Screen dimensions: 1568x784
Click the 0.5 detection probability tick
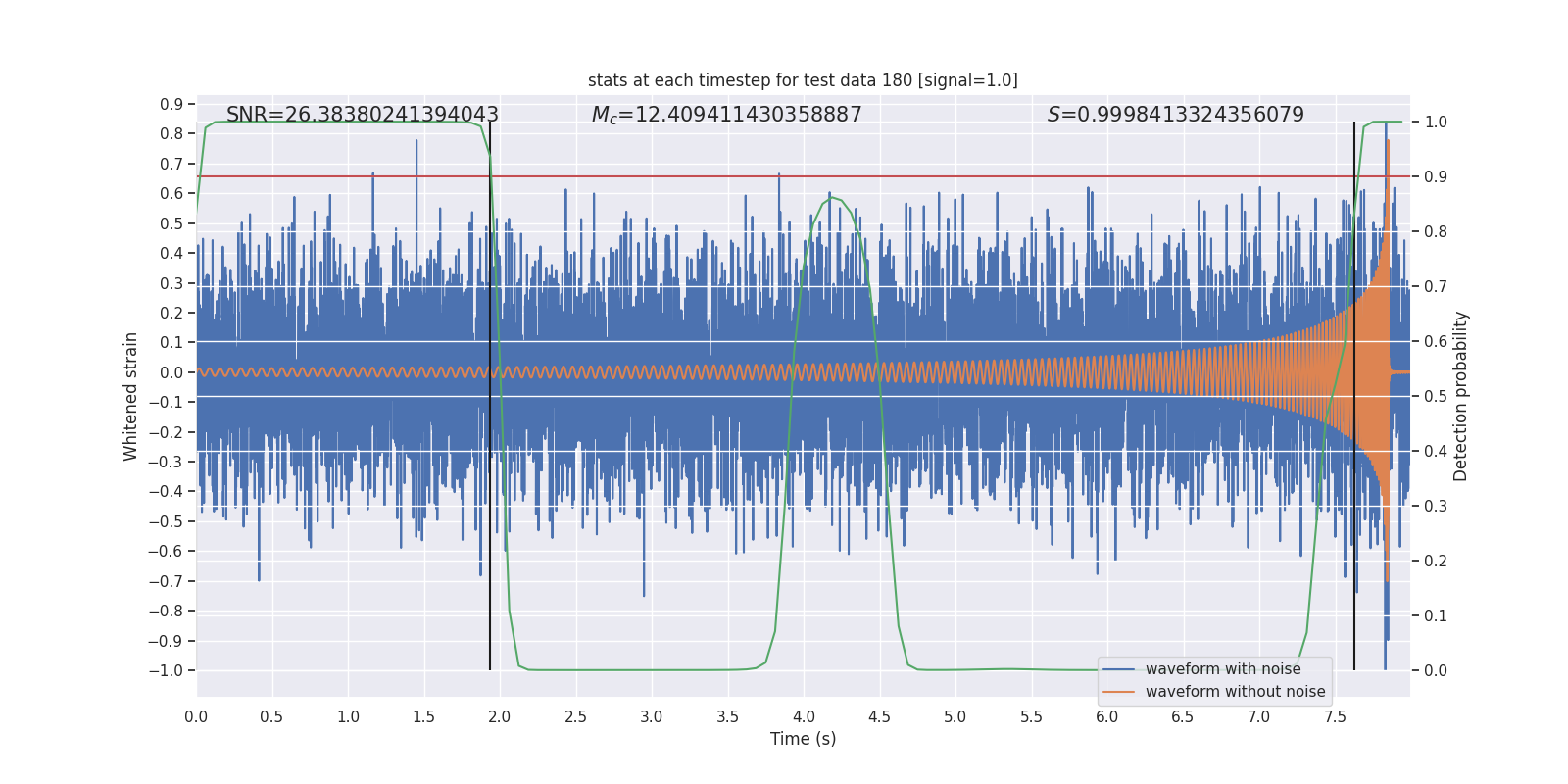coord(1436,396)
